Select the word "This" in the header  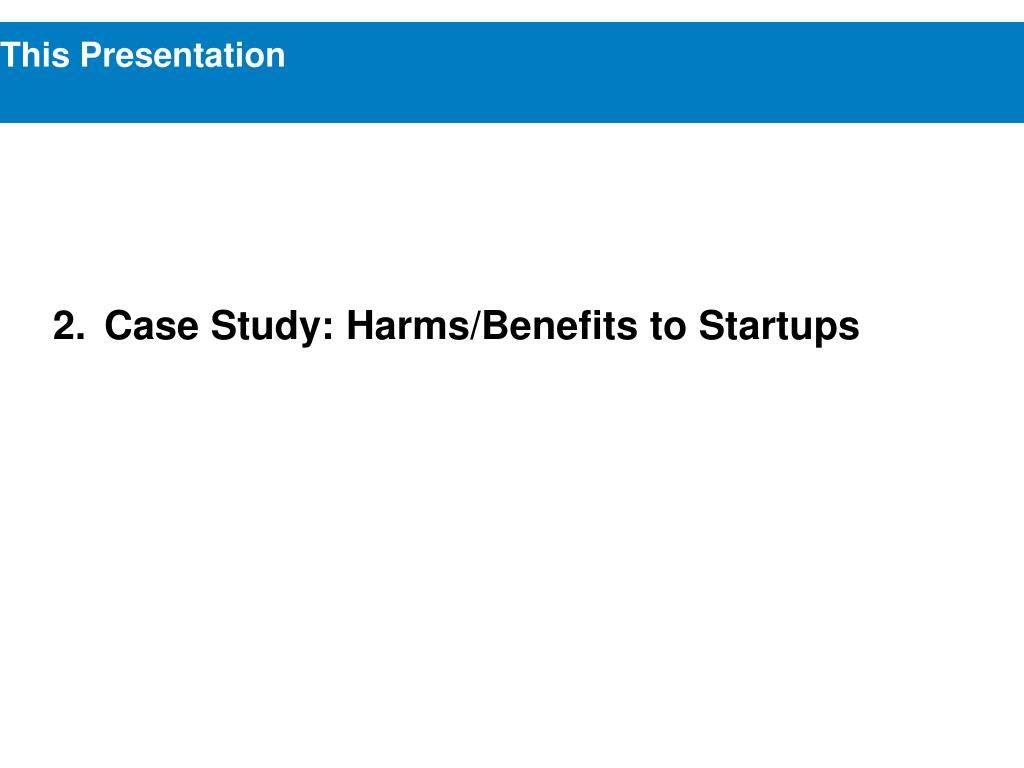click(35, 55)
